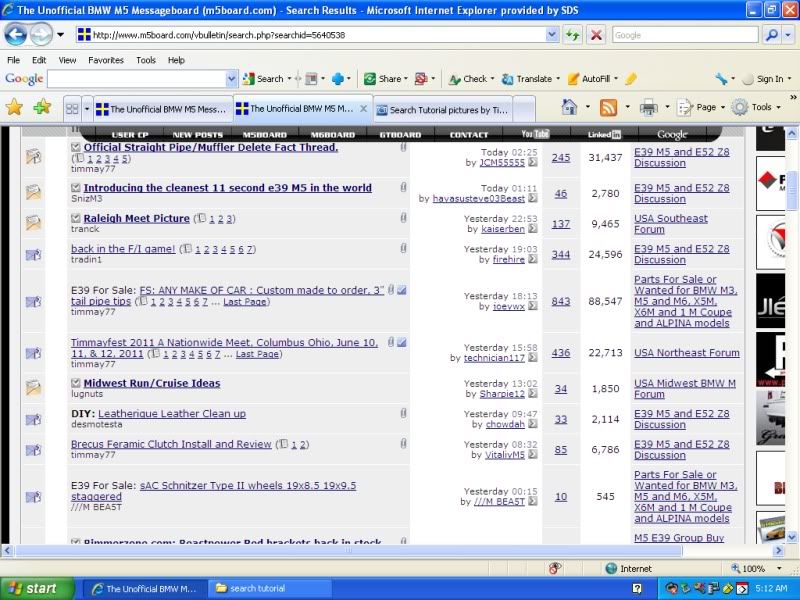This screenshot has width=800, height=600.
Task: Open the back in the F/I game! thread
Action: tap(123, 249)
